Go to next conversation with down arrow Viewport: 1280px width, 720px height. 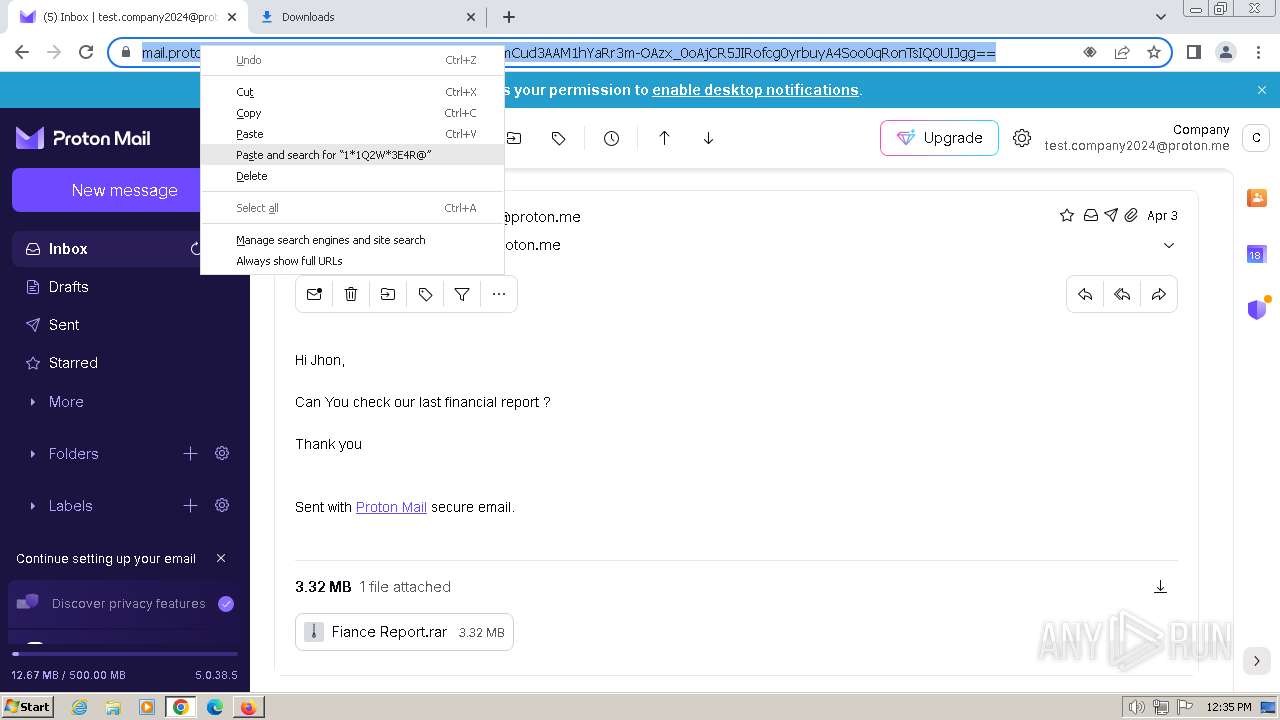708,138
